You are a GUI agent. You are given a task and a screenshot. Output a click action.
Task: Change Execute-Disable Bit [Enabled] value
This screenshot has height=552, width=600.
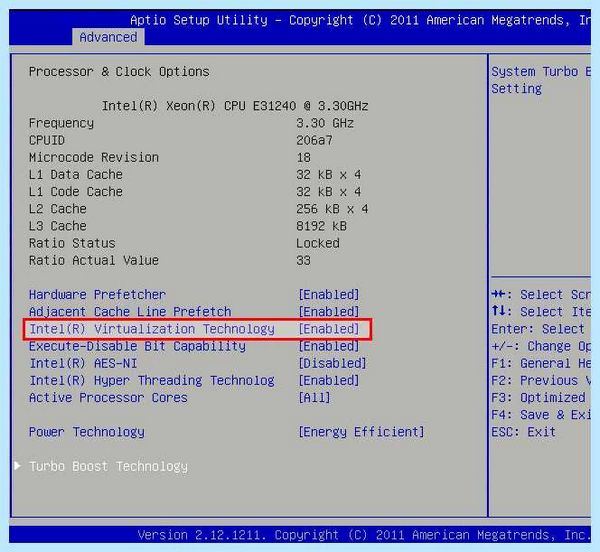coord(329,346)
